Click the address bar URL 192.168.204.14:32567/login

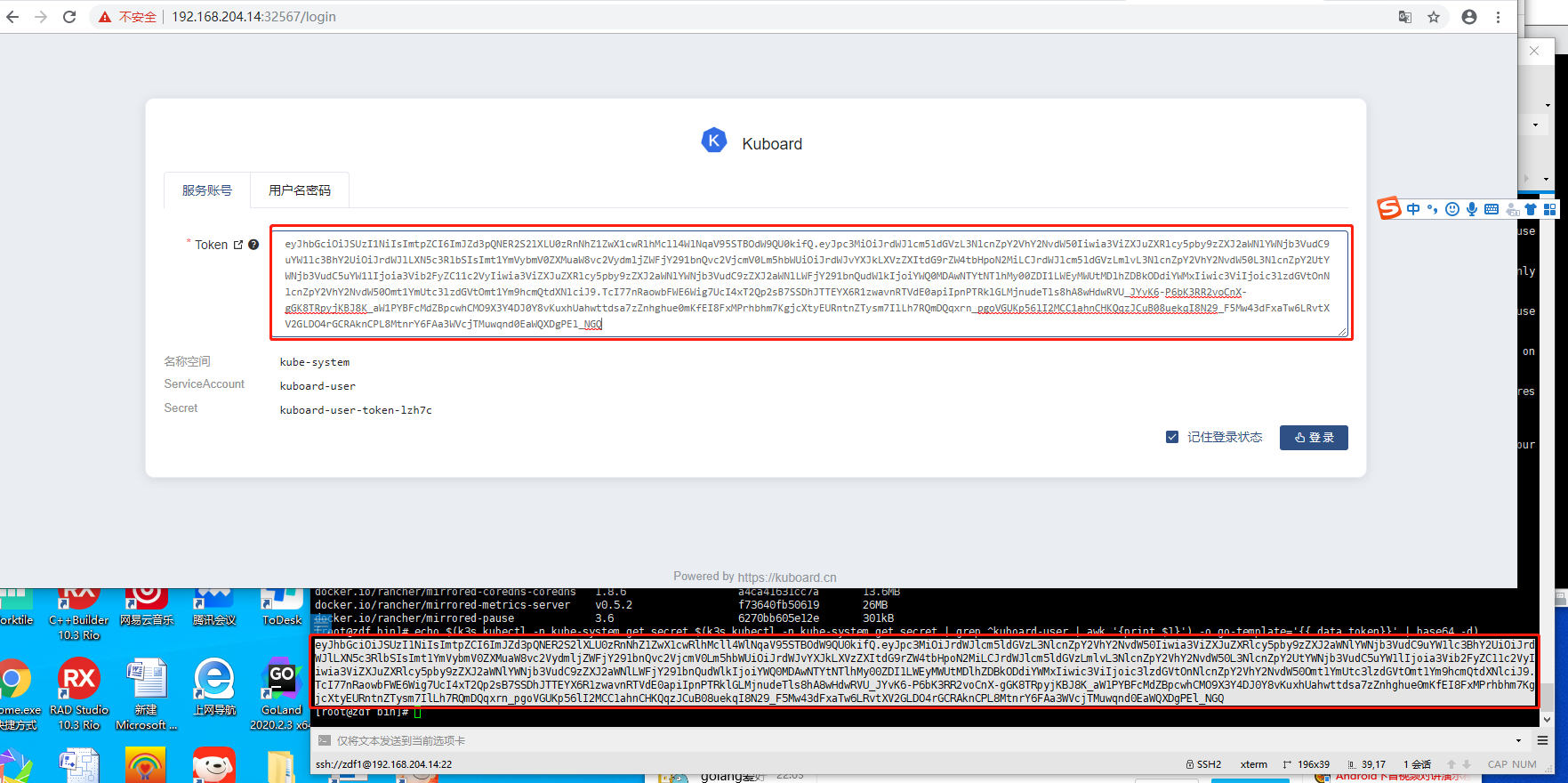tap(253, 17)
